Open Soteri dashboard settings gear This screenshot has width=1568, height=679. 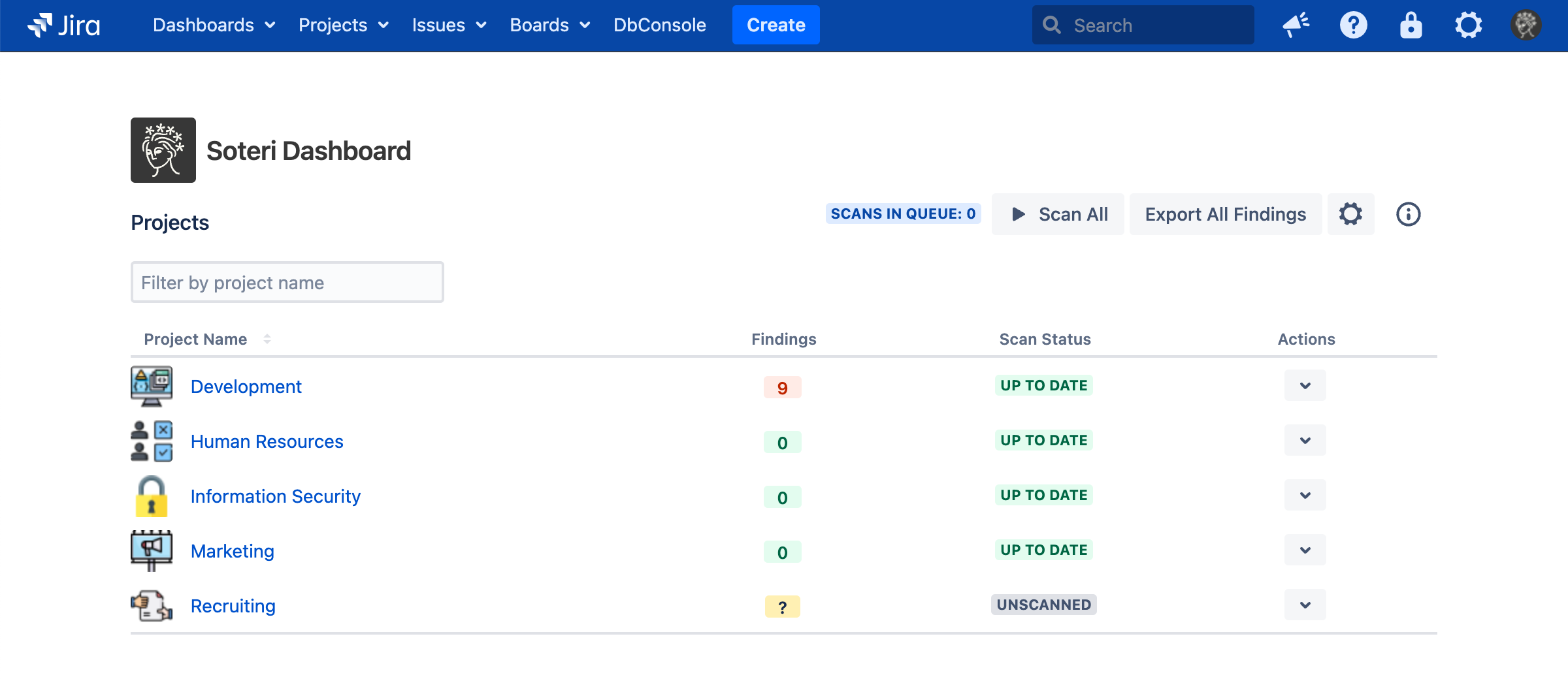1350,214
